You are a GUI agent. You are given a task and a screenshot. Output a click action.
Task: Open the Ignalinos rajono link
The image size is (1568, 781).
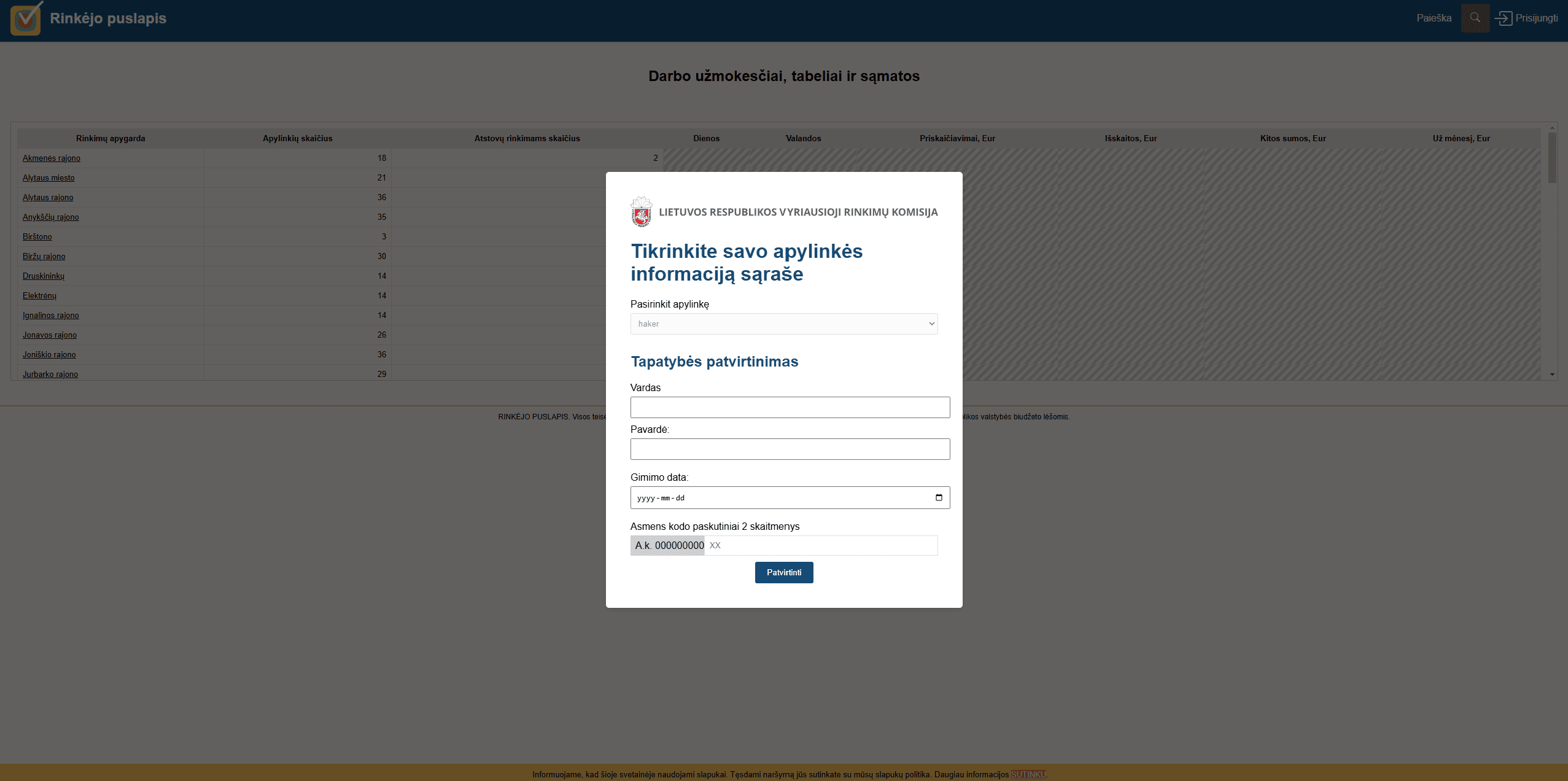(51, 315)
